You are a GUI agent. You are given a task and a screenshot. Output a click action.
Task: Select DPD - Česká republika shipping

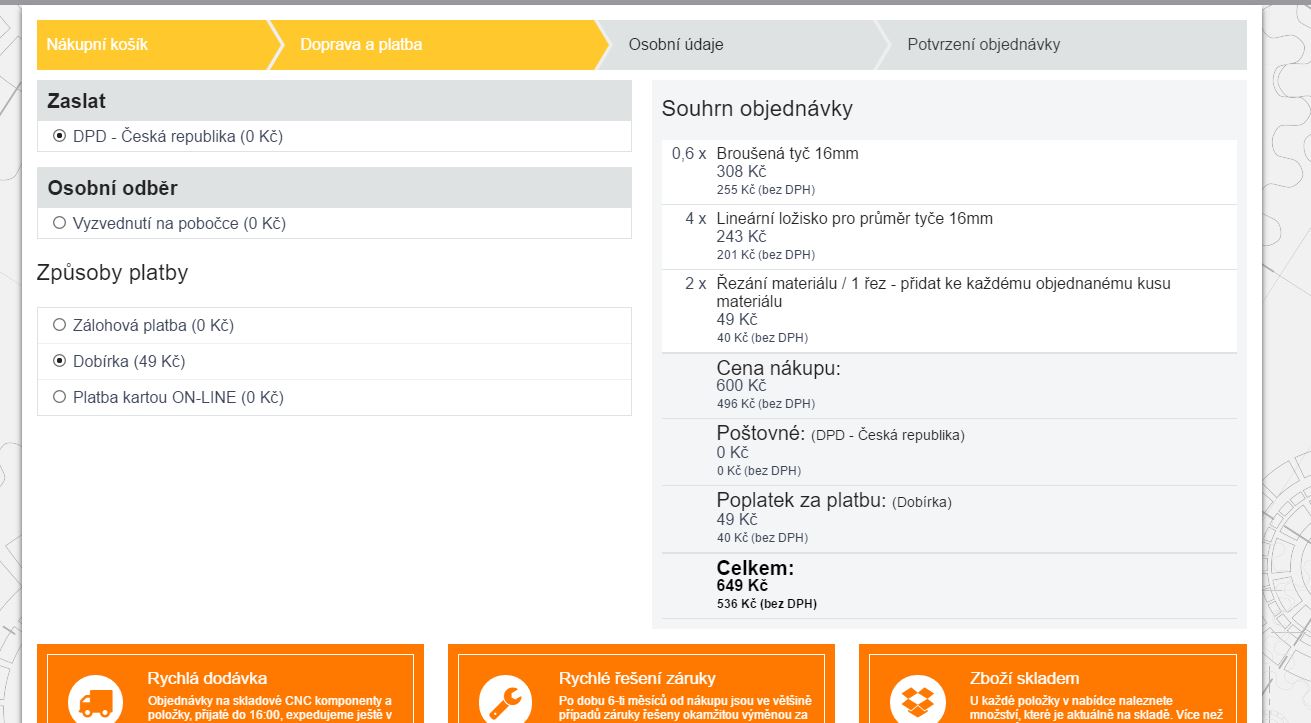click(x=60, y=136)
